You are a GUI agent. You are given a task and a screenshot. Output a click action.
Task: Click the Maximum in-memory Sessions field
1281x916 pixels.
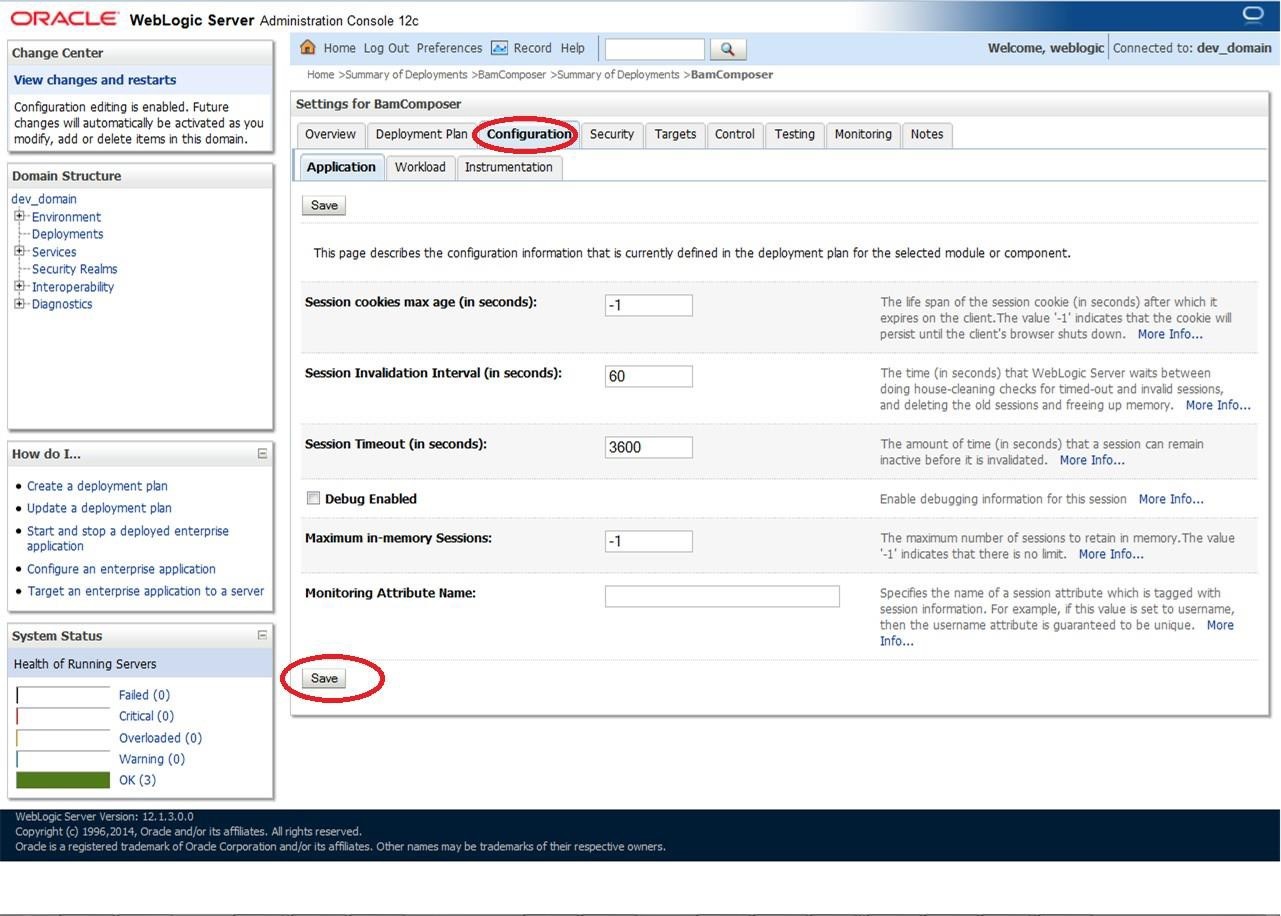coord(649,541)
